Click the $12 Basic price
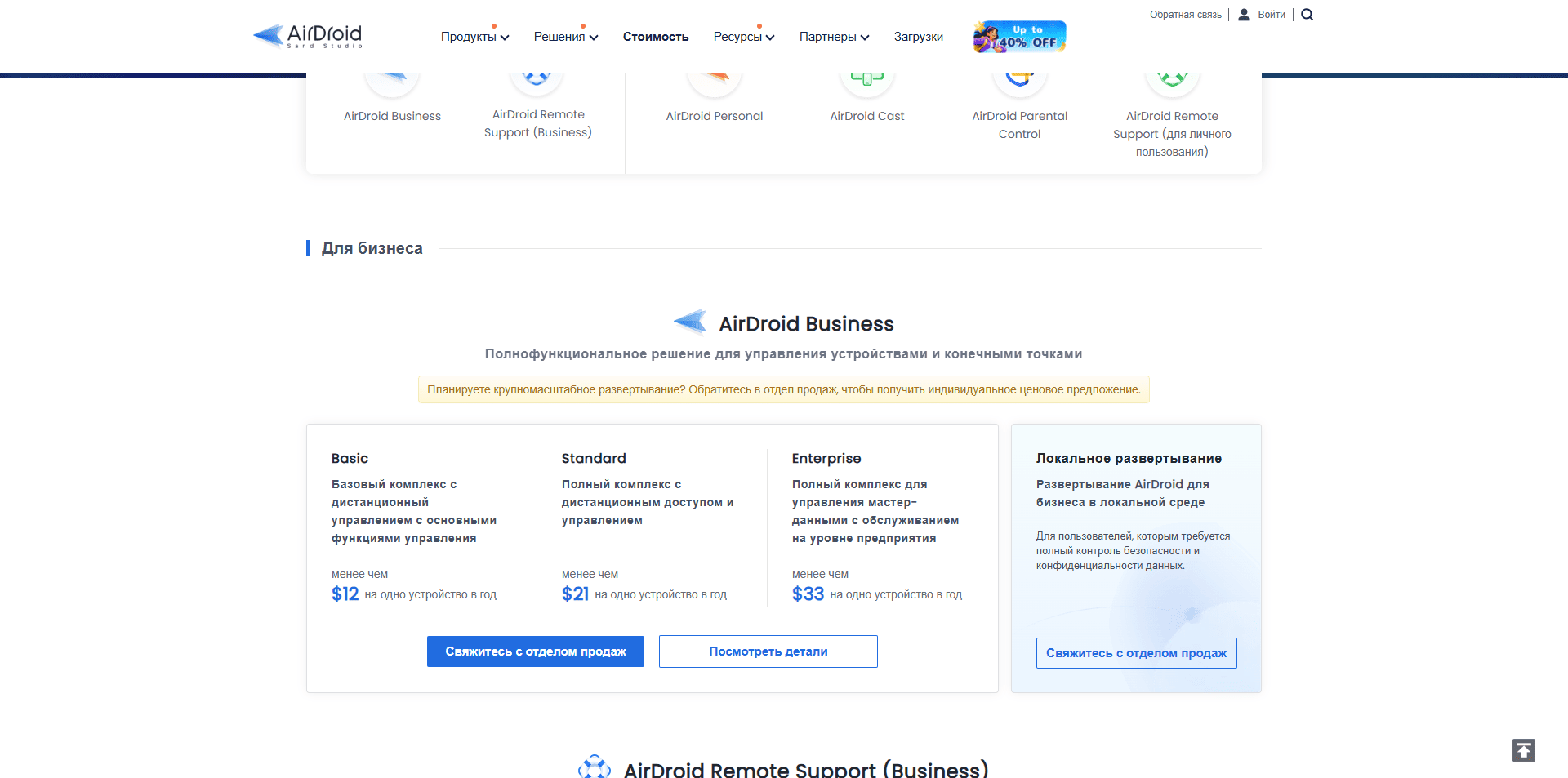Viewport: 1568px width, 778px height. 345,594
